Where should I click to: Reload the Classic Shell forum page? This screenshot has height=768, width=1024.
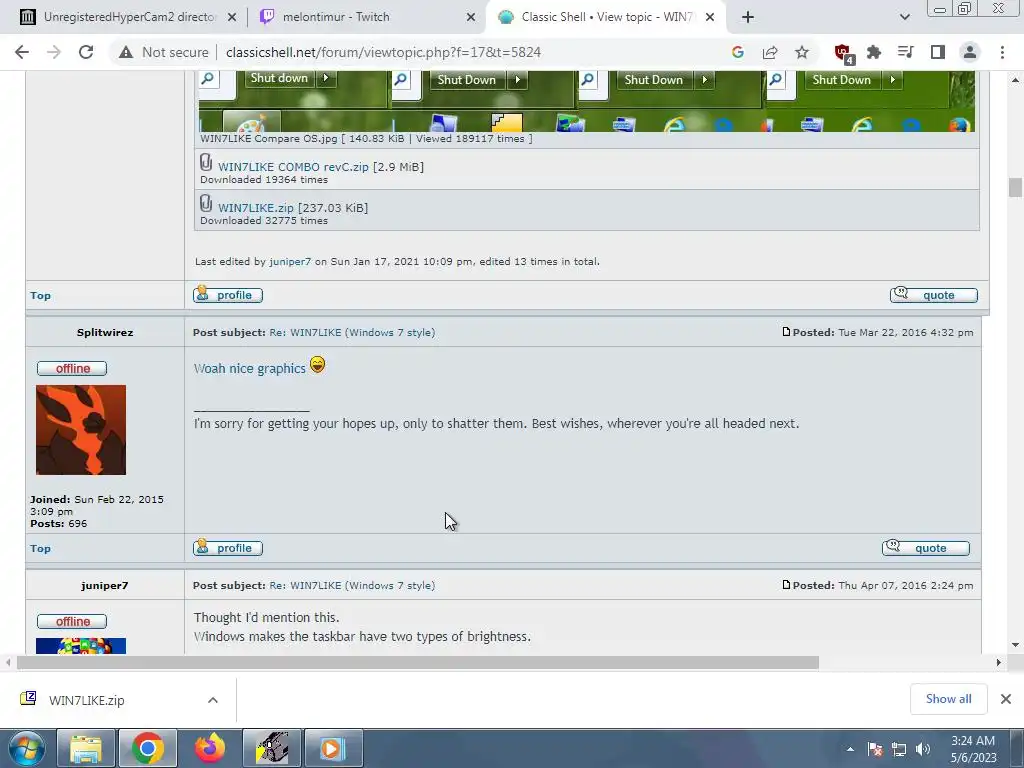click(86, 52)
